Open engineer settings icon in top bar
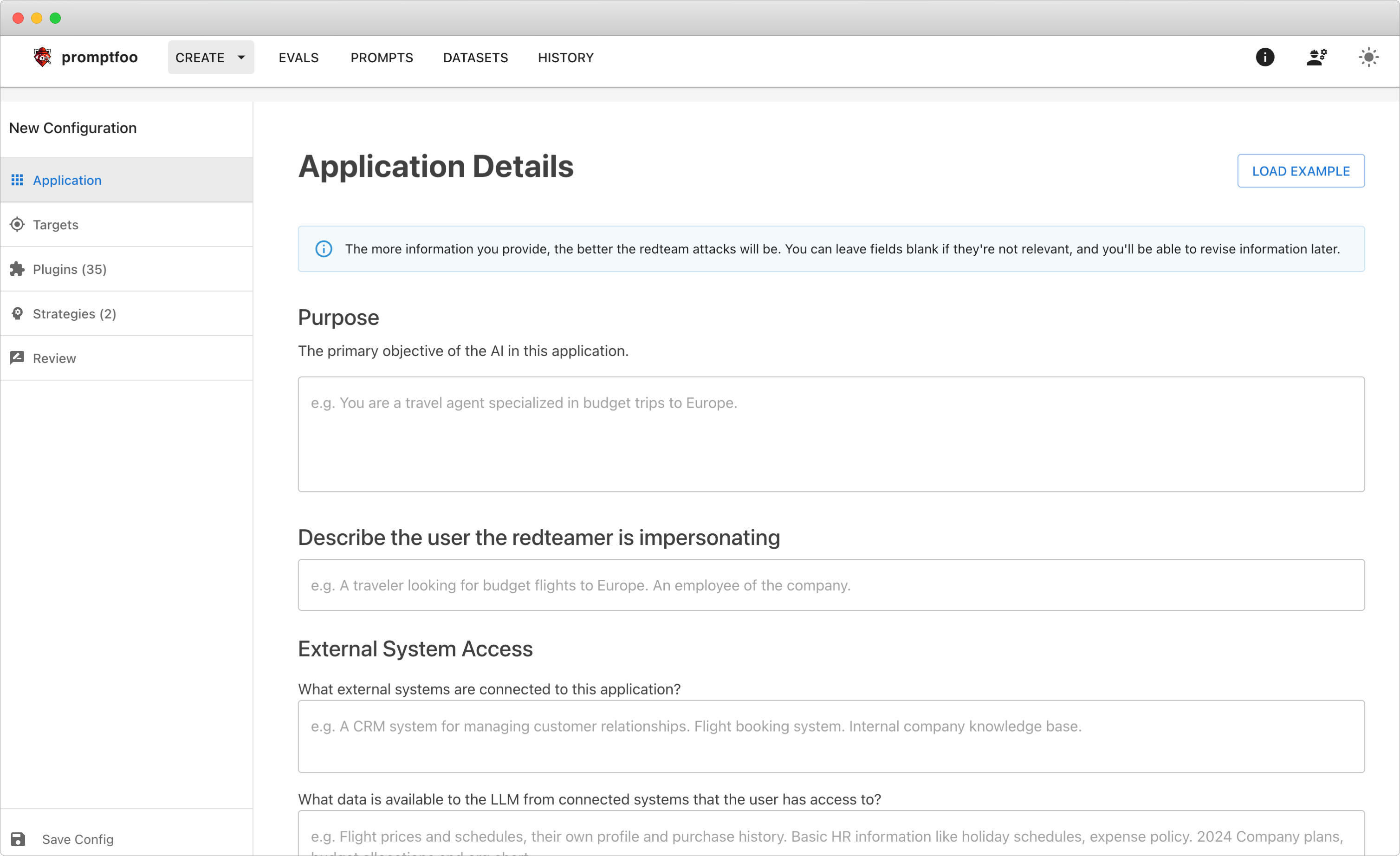The width and height of the screenshot is (1400, 856). click(1317, 57)
